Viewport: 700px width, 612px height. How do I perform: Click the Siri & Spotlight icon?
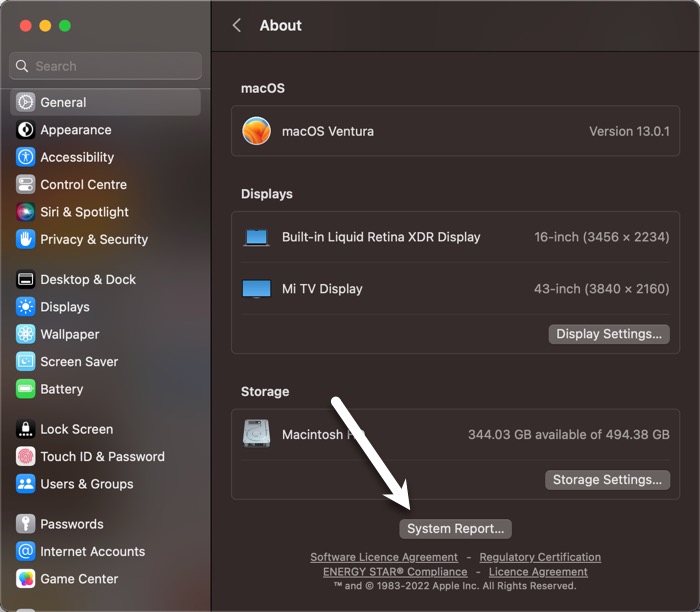pos(25,212)
